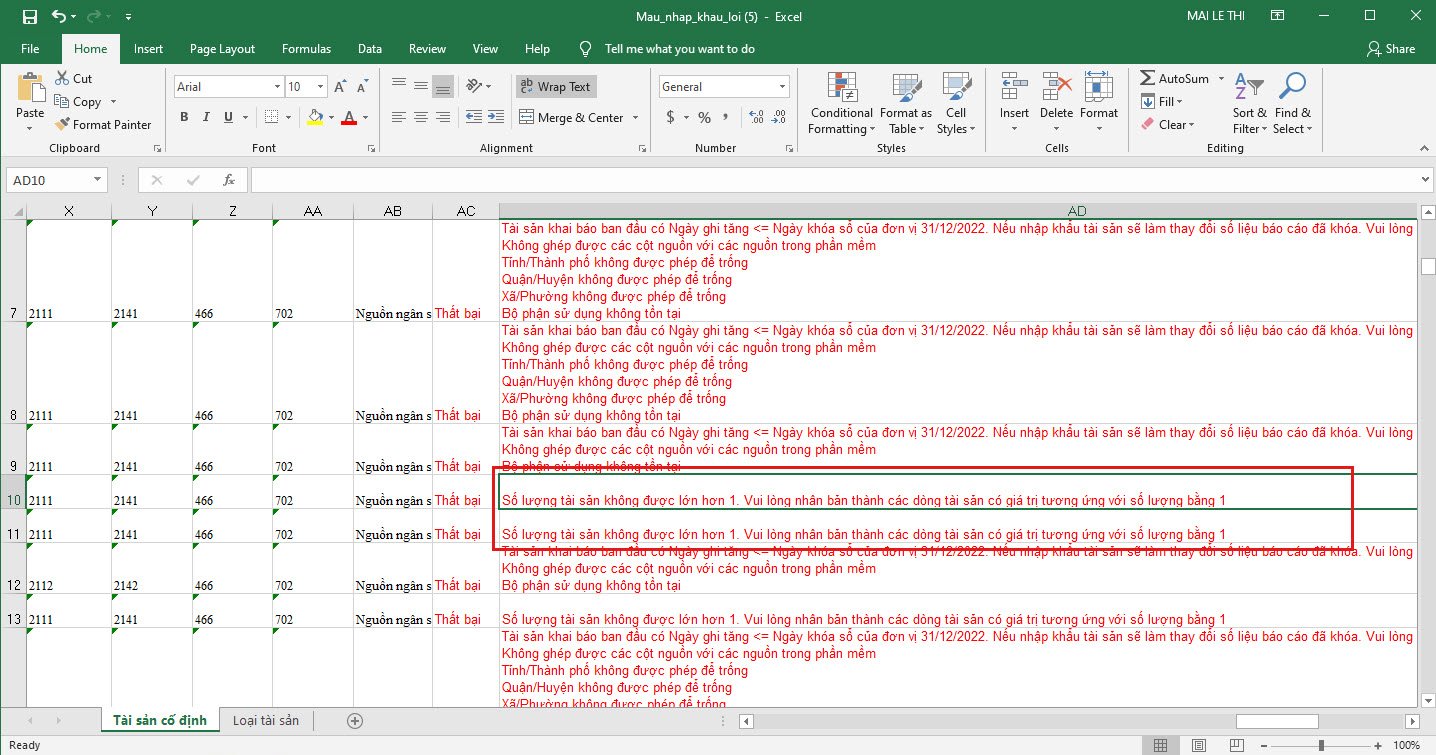Expand the Name Box dropdown arrow

(97, 180)
